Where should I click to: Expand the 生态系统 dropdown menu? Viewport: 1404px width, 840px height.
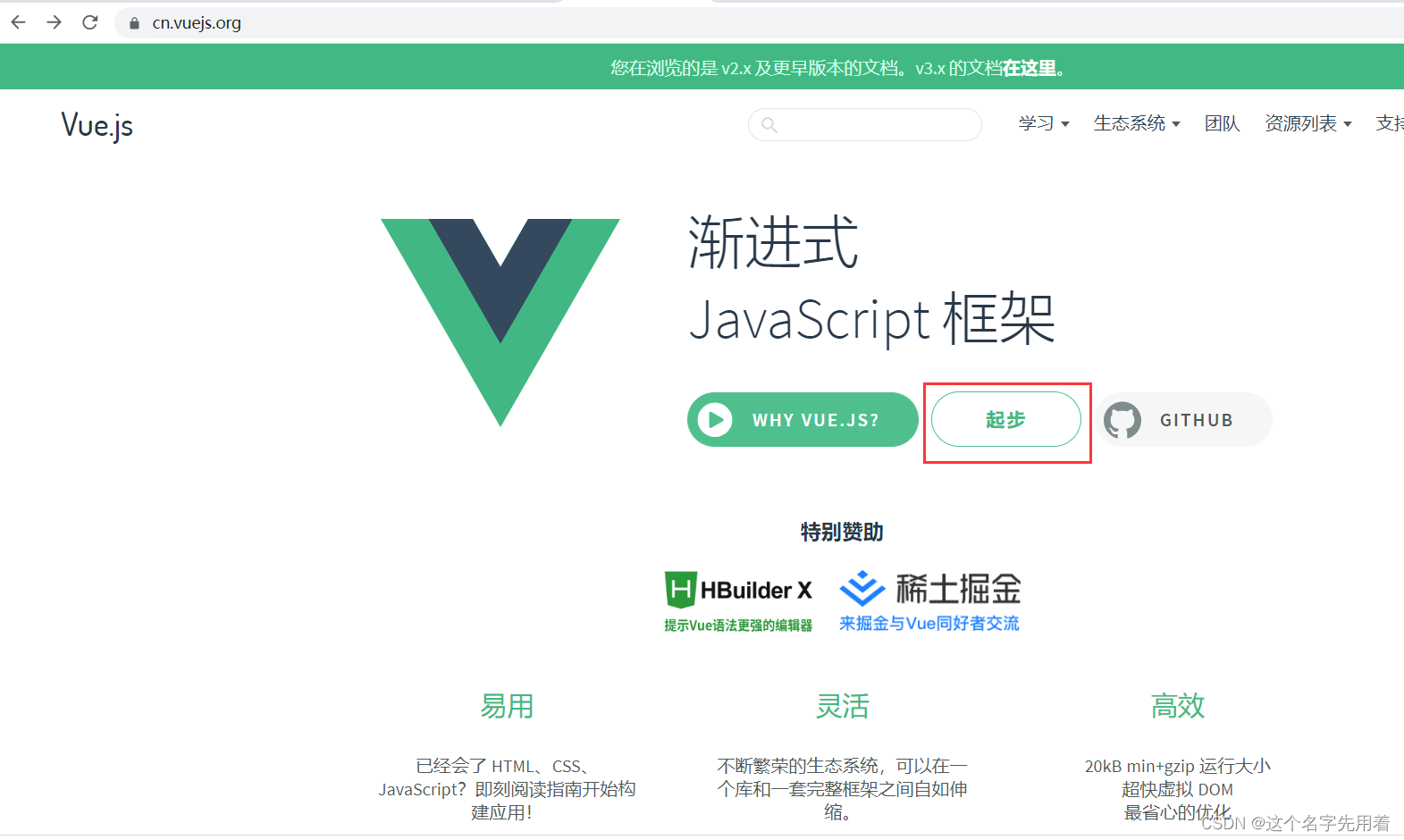click(x=1137, y=123)
